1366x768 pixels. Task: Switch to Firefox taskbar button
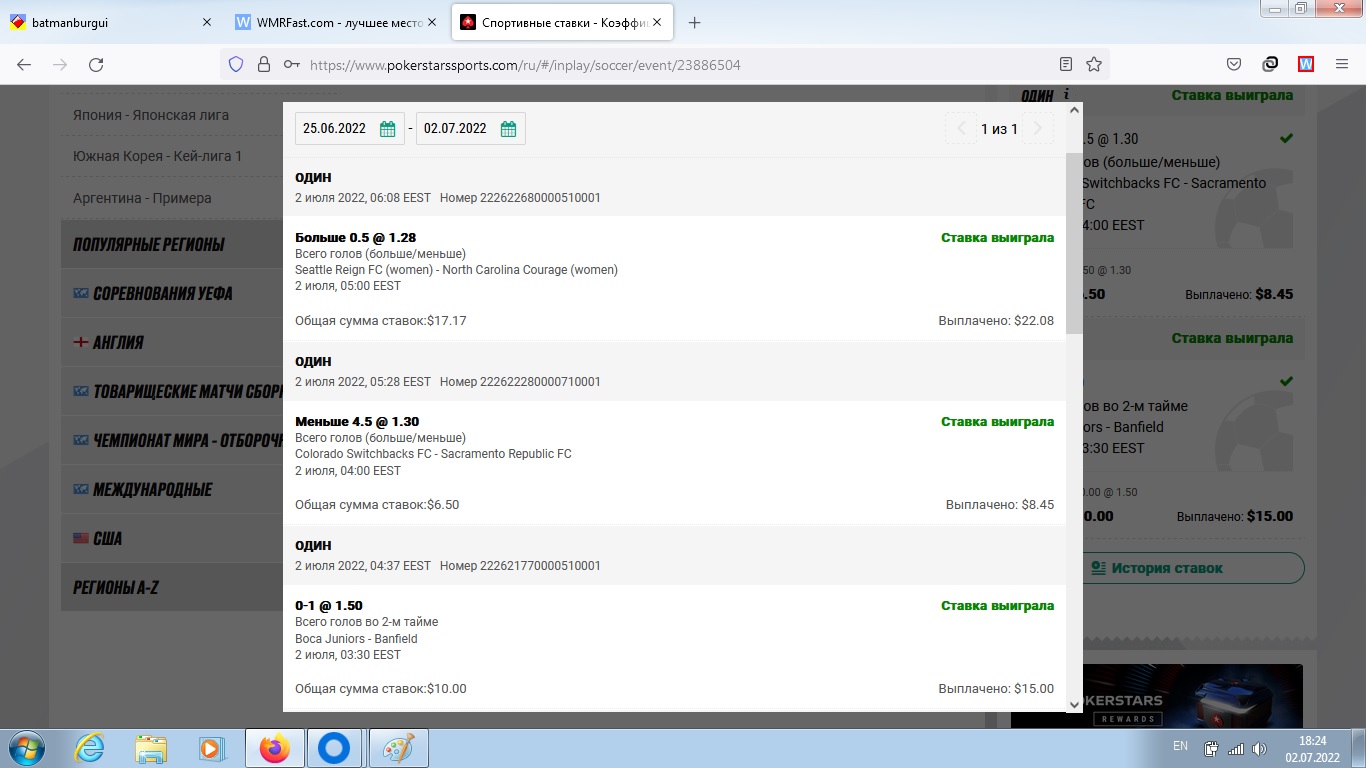[x=274, y=748]
